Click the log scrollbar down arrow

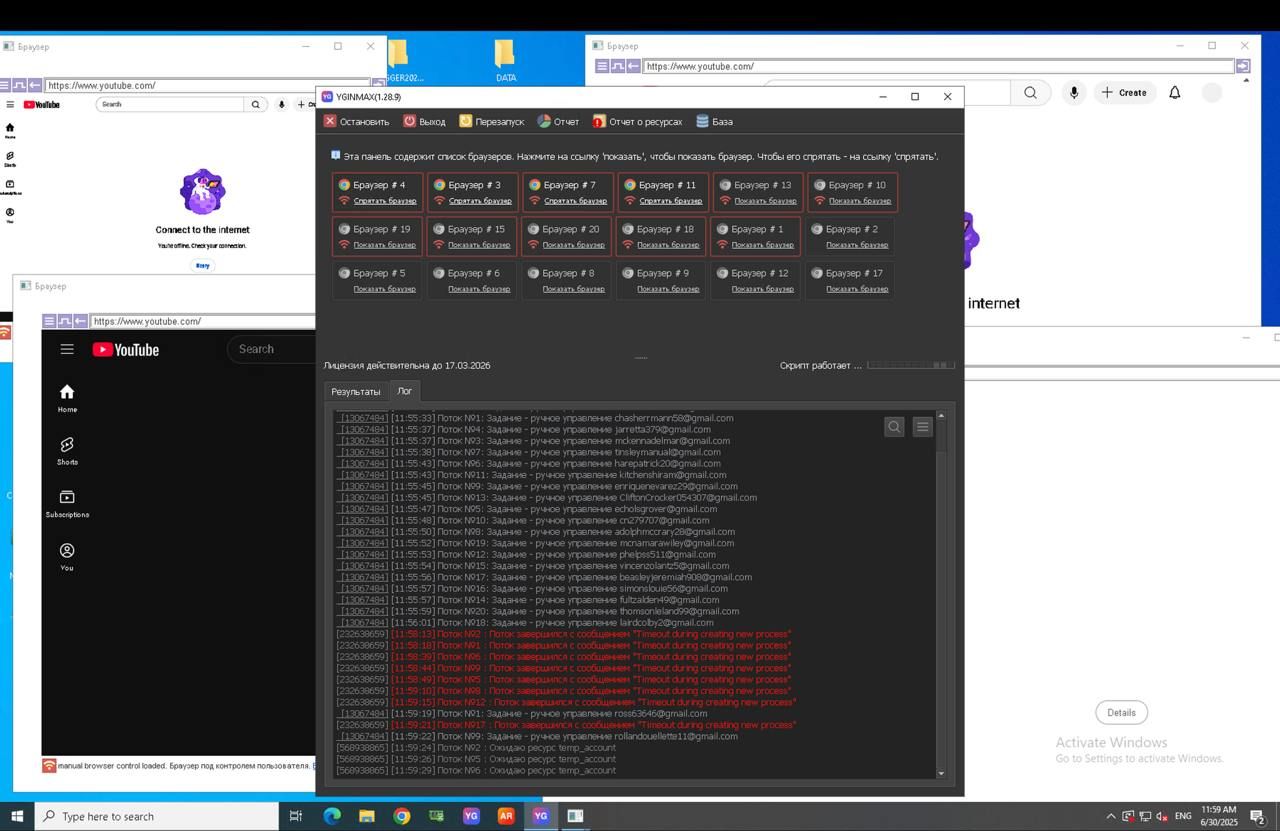tap(940, 773)
